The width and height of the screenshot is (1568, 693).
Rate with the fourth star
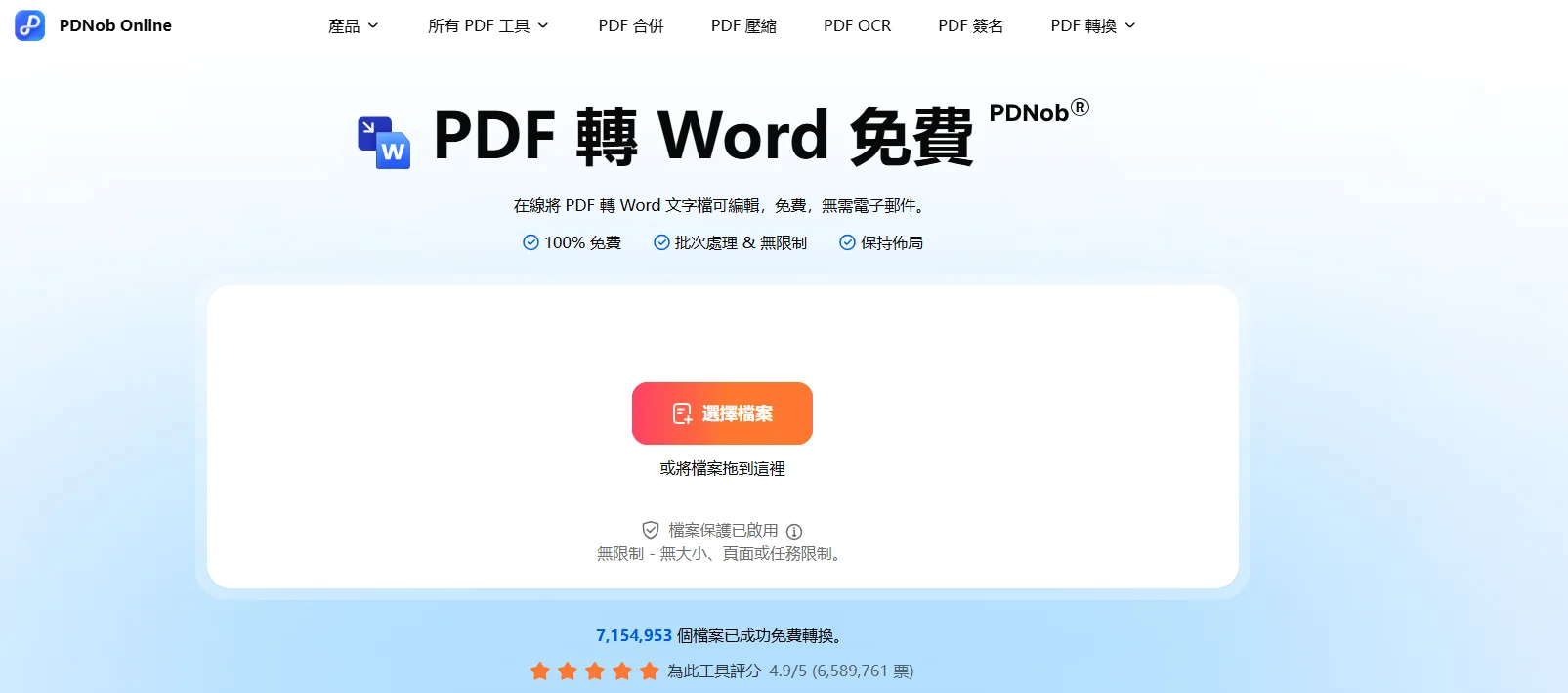(621, 671)
